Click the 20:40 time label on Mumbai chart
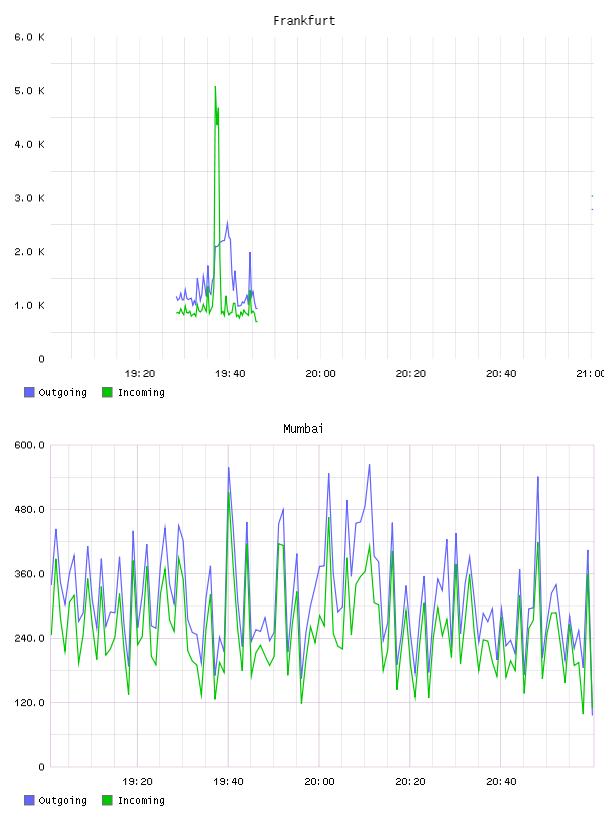608x816 pixels. pos(501,782)
